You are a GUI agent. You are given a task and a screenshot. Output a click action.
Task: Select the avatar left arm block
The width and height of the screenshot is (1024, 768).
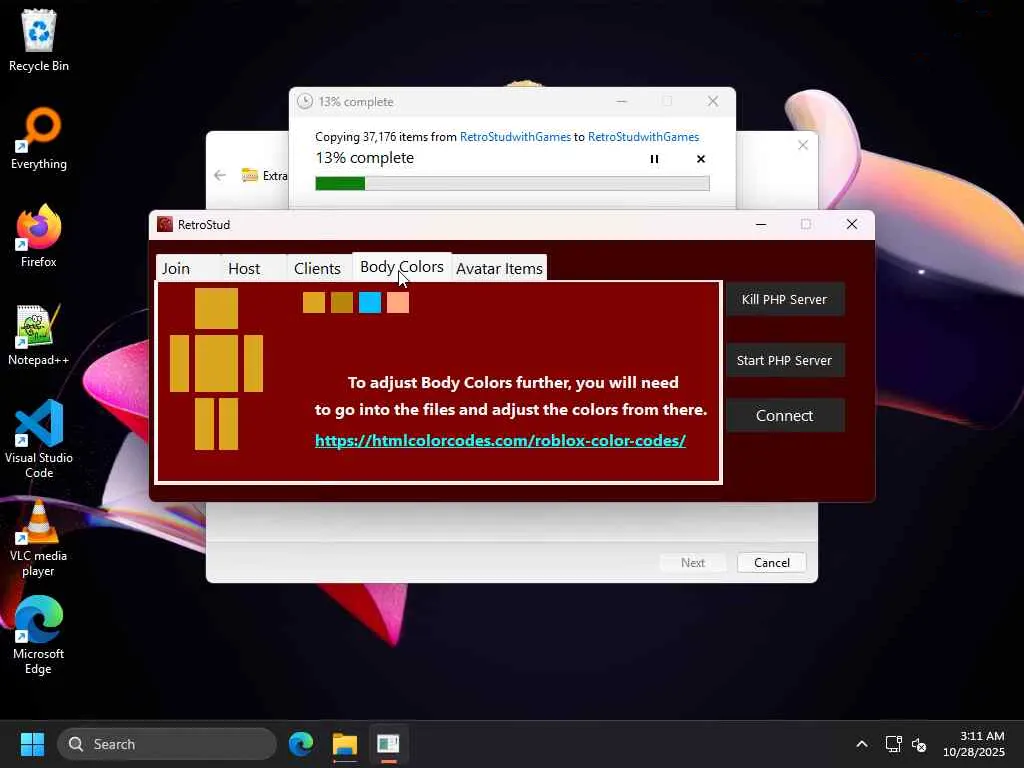point(180,364)
